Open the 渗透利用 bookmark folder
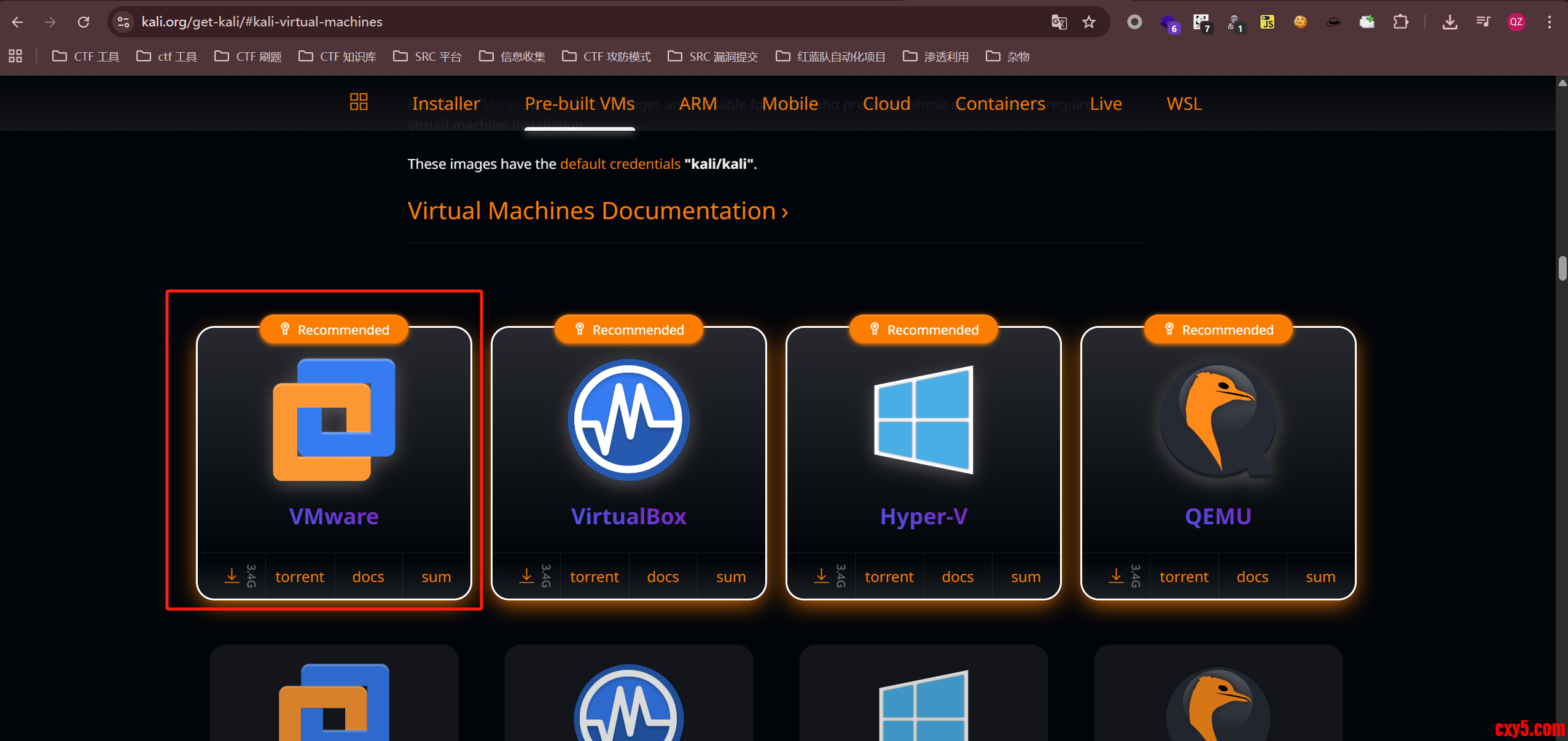This screenshot has width=1568, height=741. point(936,56)
